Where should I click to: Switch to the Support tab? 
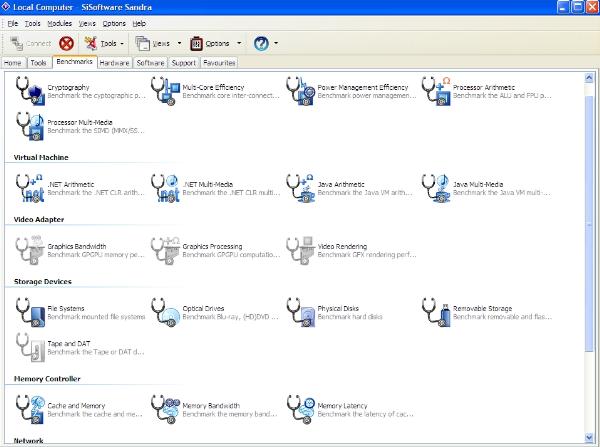(184, 63)
